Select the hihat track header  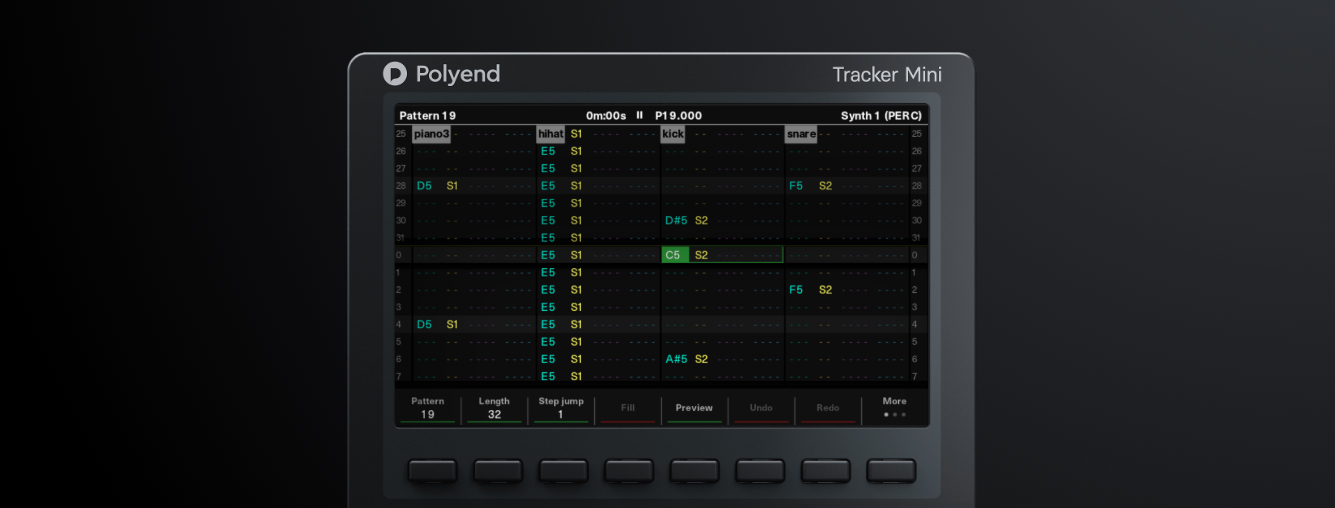click(550, 134)
